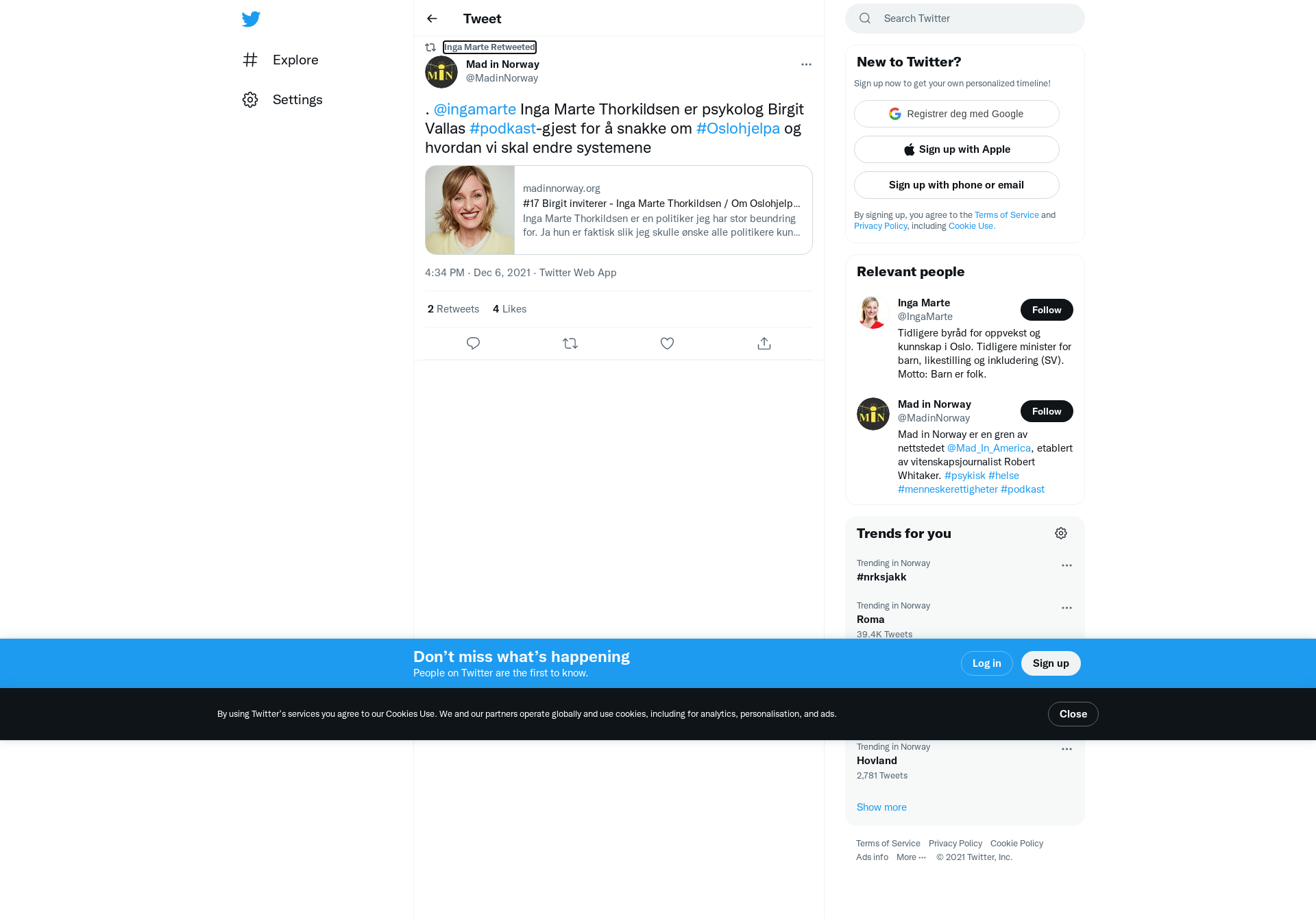Expand the More footer links menu
1316x919 pixels.
tap(911, 857)
